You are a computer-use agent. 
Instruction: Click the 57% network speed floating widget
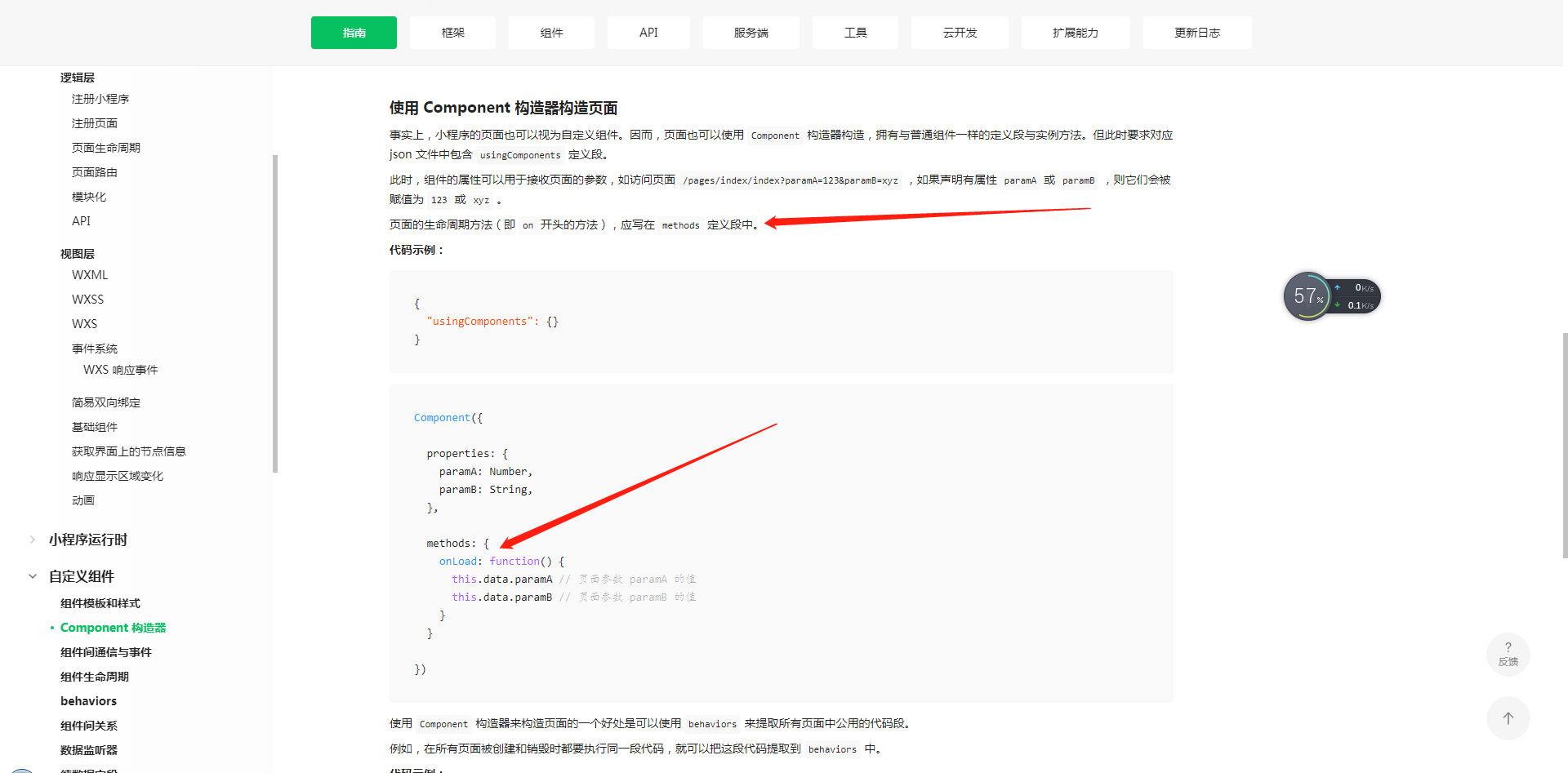[1332, 296]
